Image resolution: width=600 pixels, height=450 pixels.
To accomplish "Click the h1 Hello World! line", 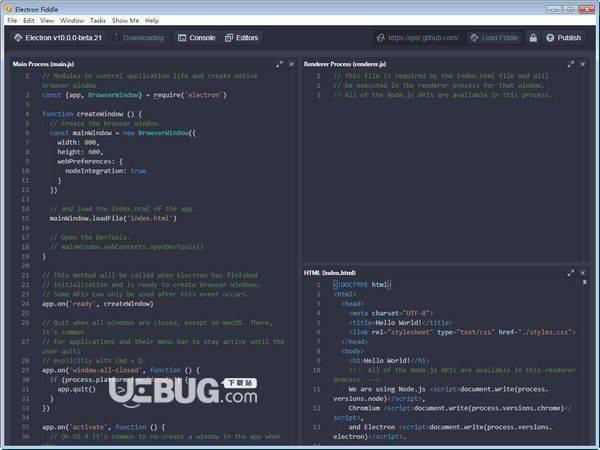I will [x=388, y=360].
